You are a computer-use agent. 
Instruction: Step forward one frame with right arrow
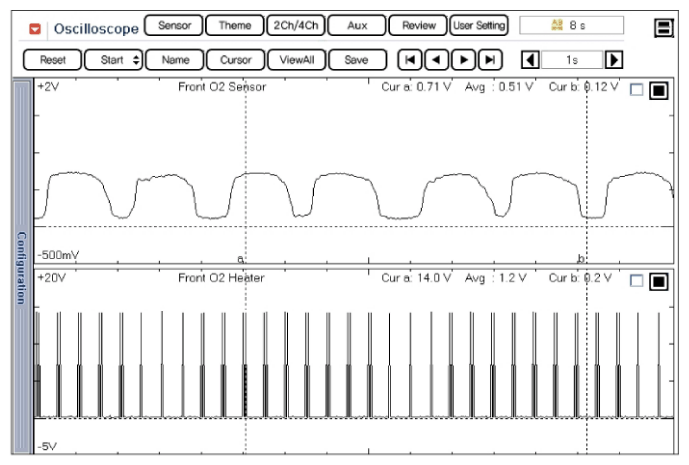[462, 60]
